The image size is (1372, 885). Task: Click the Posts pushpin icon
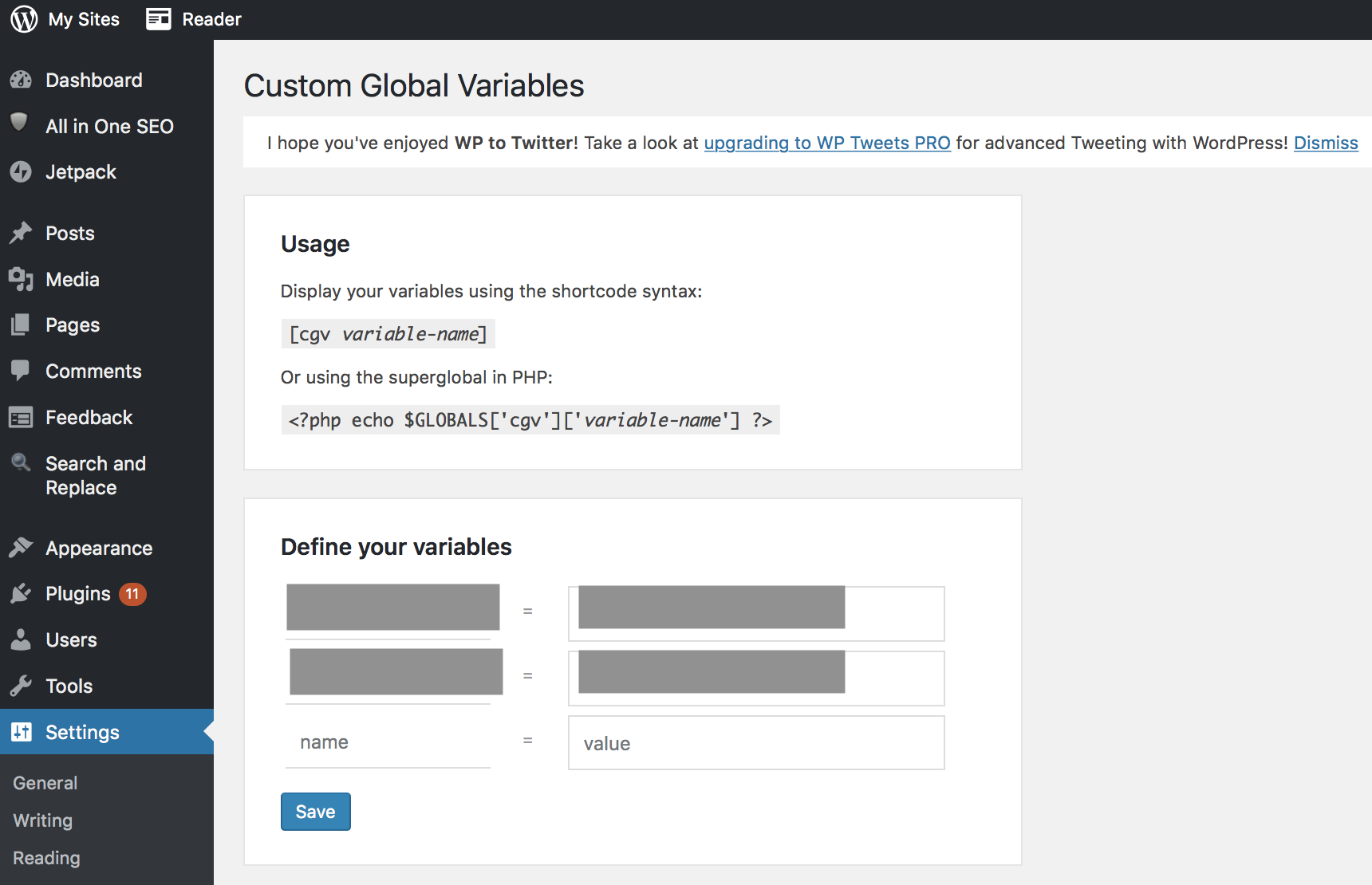pos(21,233)
